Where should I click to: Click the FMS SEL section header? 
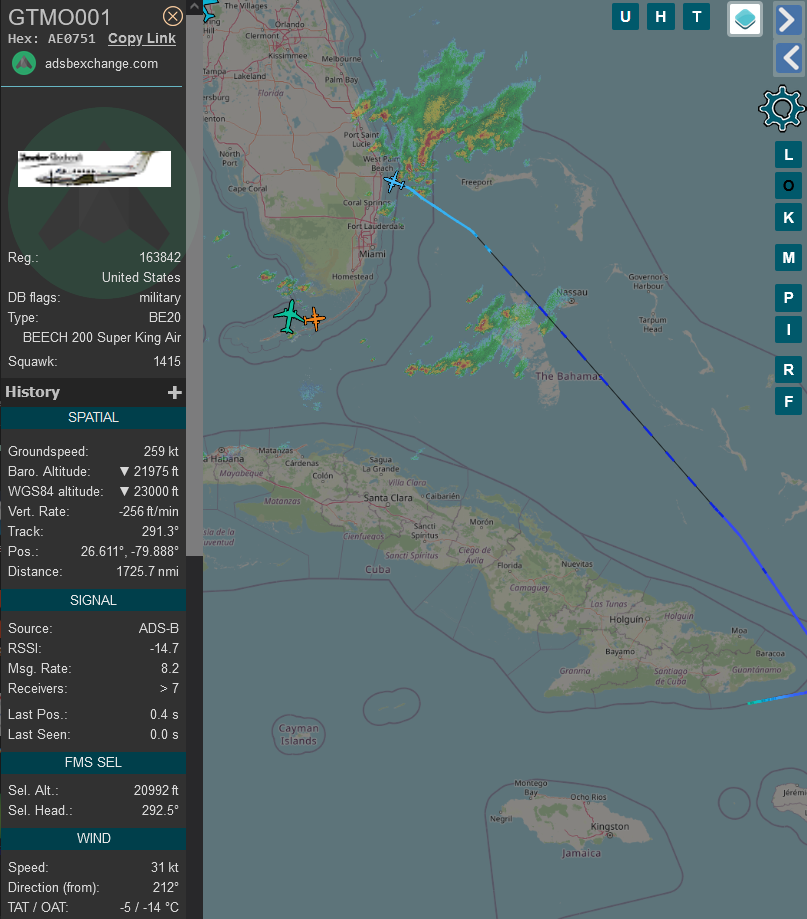93,762
